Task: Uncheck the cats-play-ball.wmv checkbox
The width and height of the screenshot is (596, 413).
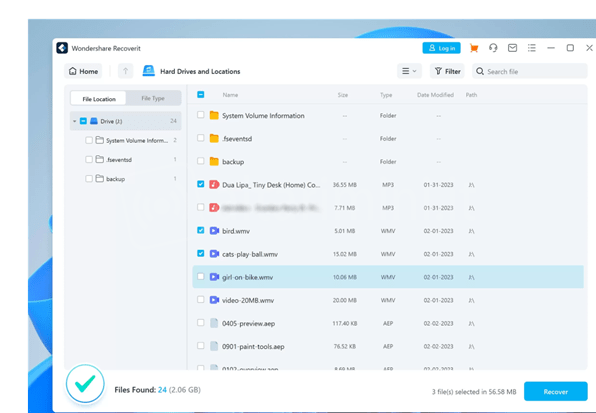Action: [x=201, y=253]
